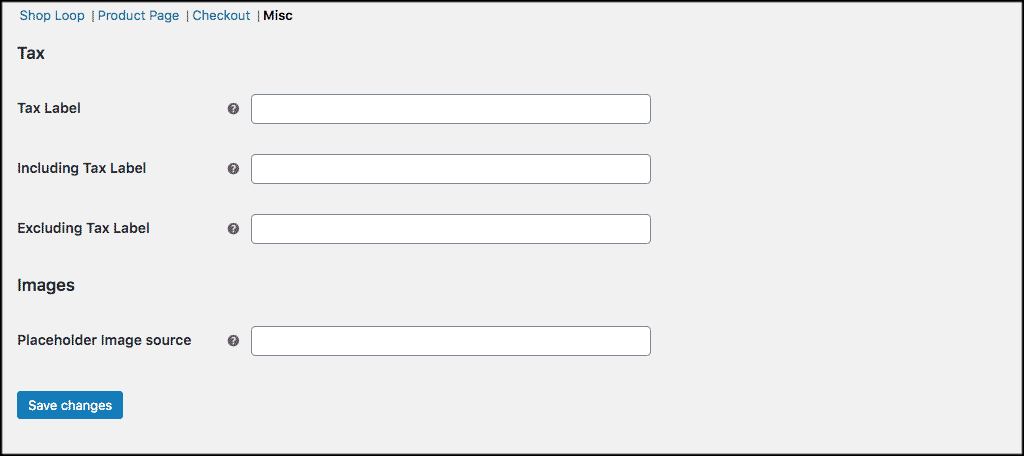Click the Tax Label field caption
Image resolution: width=1024 pixels, height=456 pixels.
coord(49,108)
